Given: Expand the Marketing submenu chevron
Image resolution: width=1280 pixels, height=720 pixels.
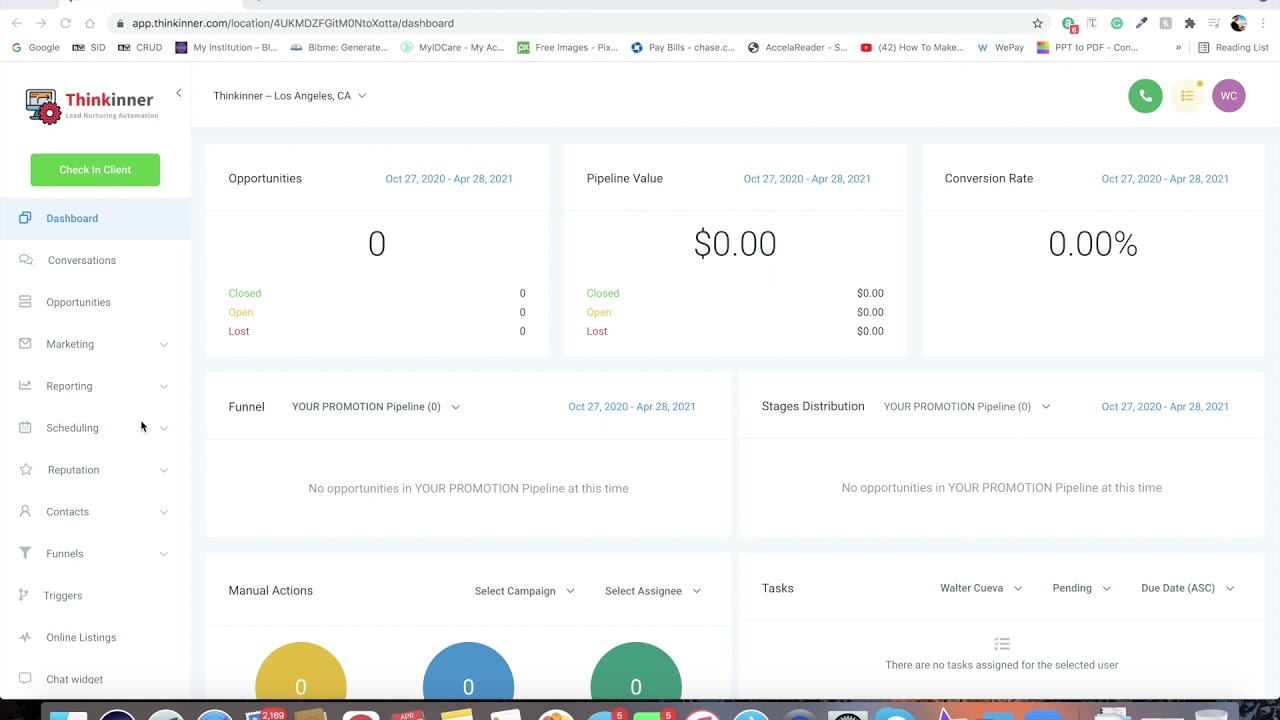Looking at the screenshot, I should pyautogui.click(x=164, y=345).
